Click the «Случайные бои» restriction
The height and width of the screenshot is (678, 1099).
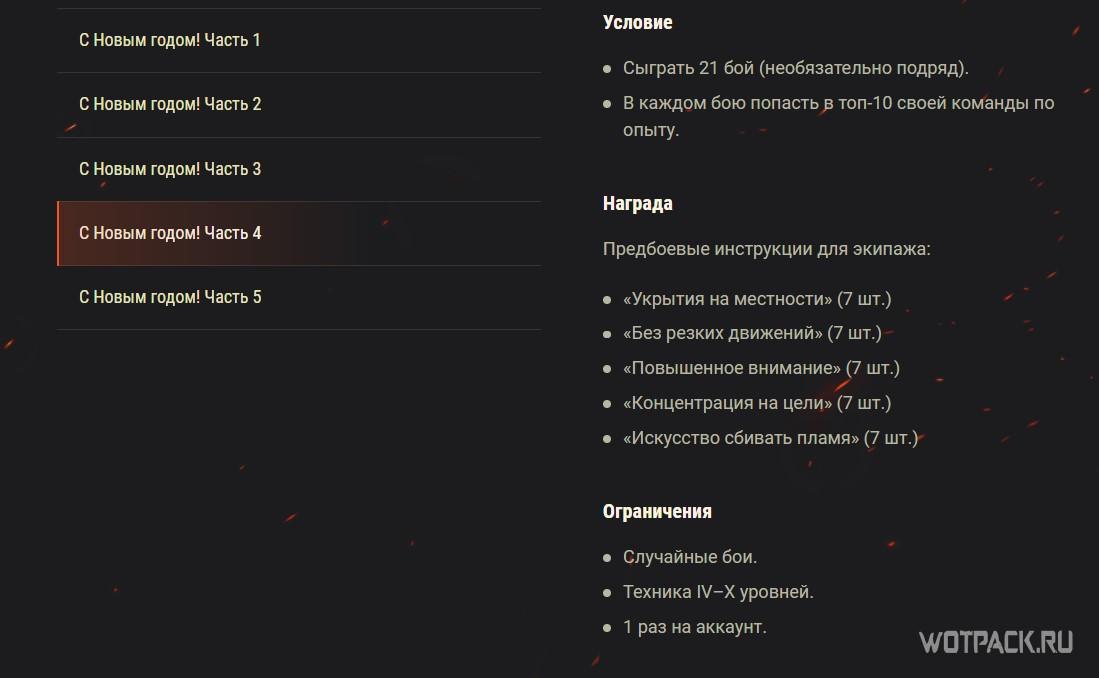[689, 557]
